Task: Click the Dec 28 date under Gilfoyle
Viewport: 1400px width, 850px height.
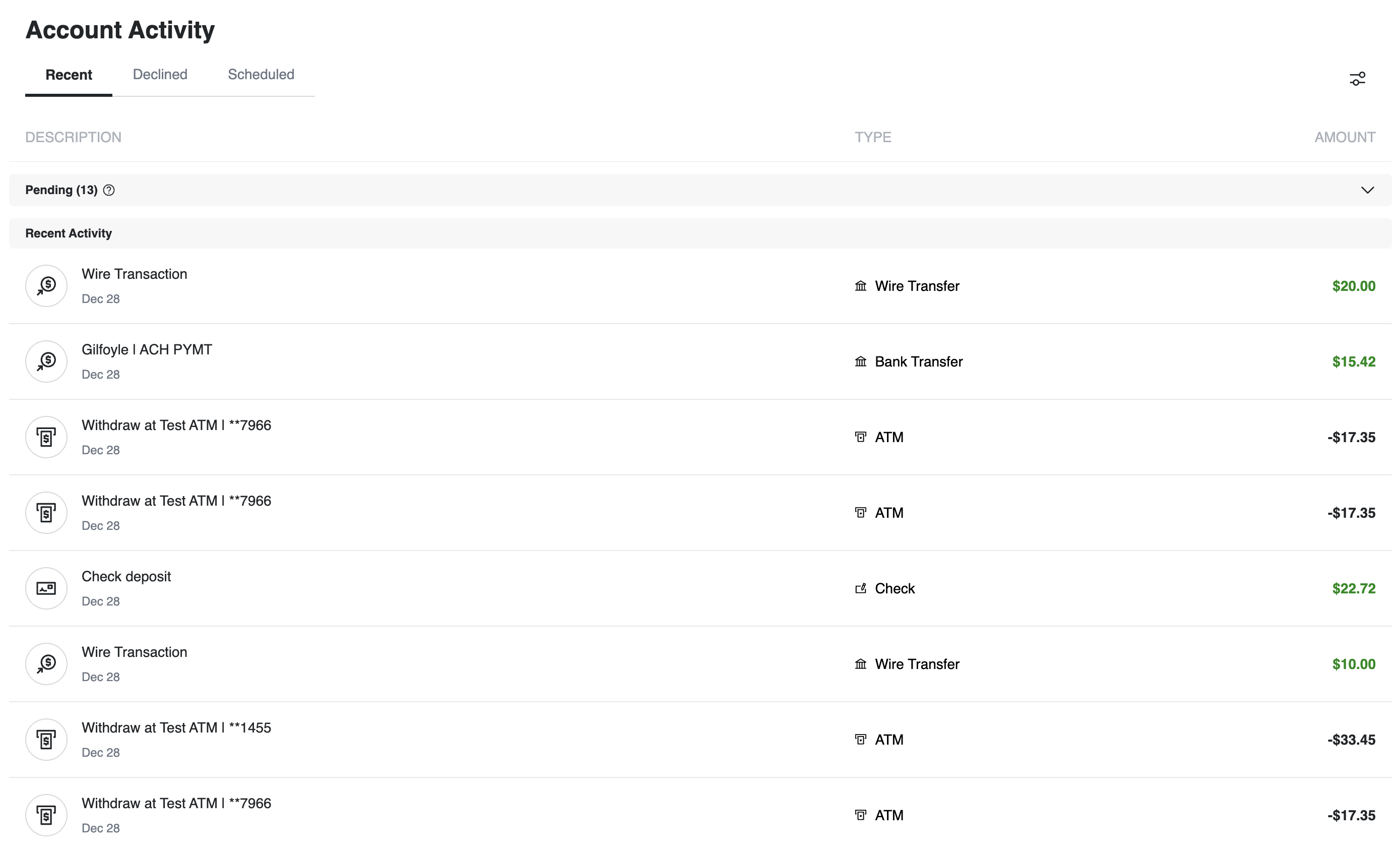Action: pos(101,375)
